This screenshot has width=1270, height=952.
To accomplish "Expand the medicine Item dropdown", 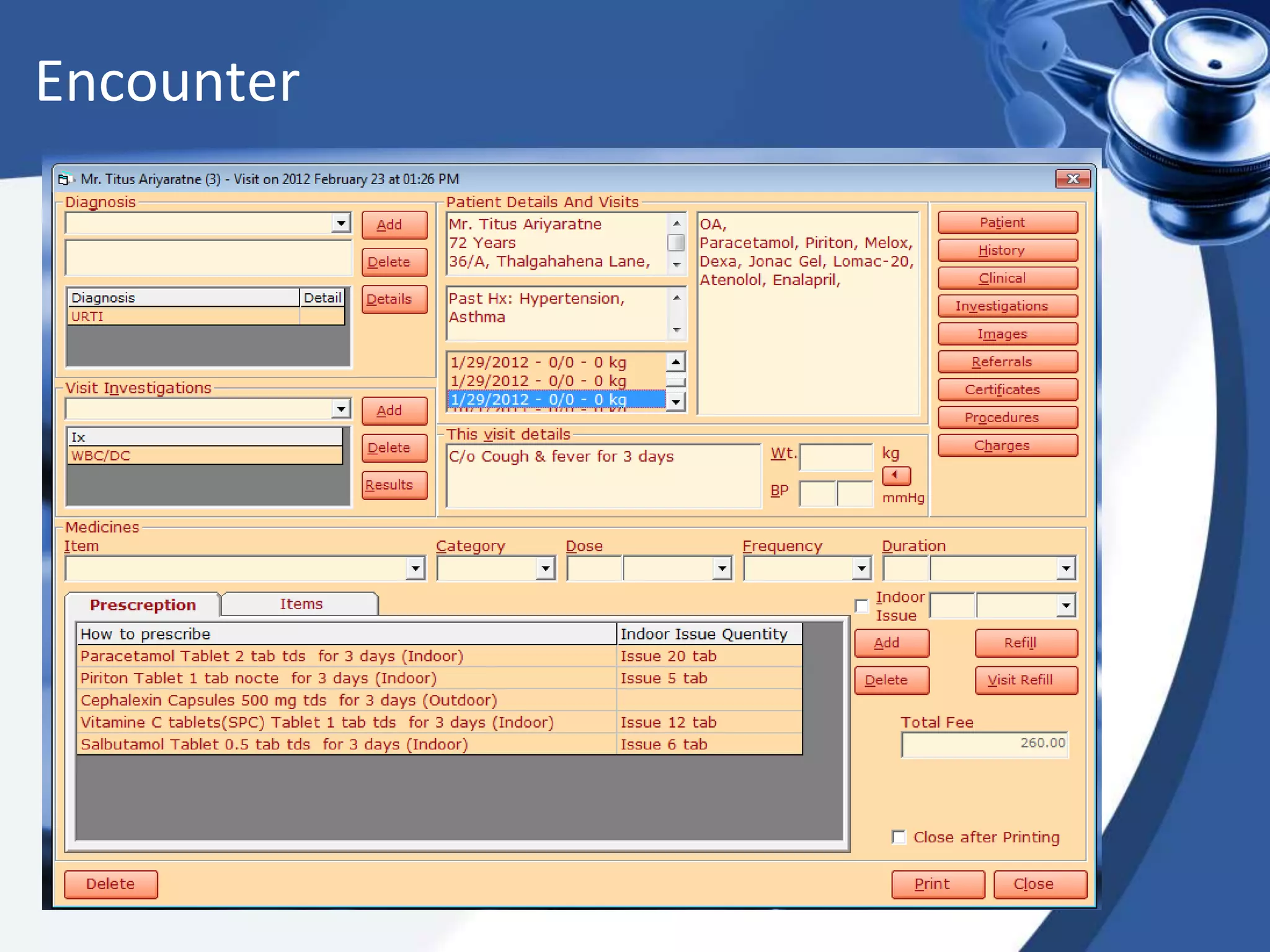I will pyautogui.click(x=415, y=568).
